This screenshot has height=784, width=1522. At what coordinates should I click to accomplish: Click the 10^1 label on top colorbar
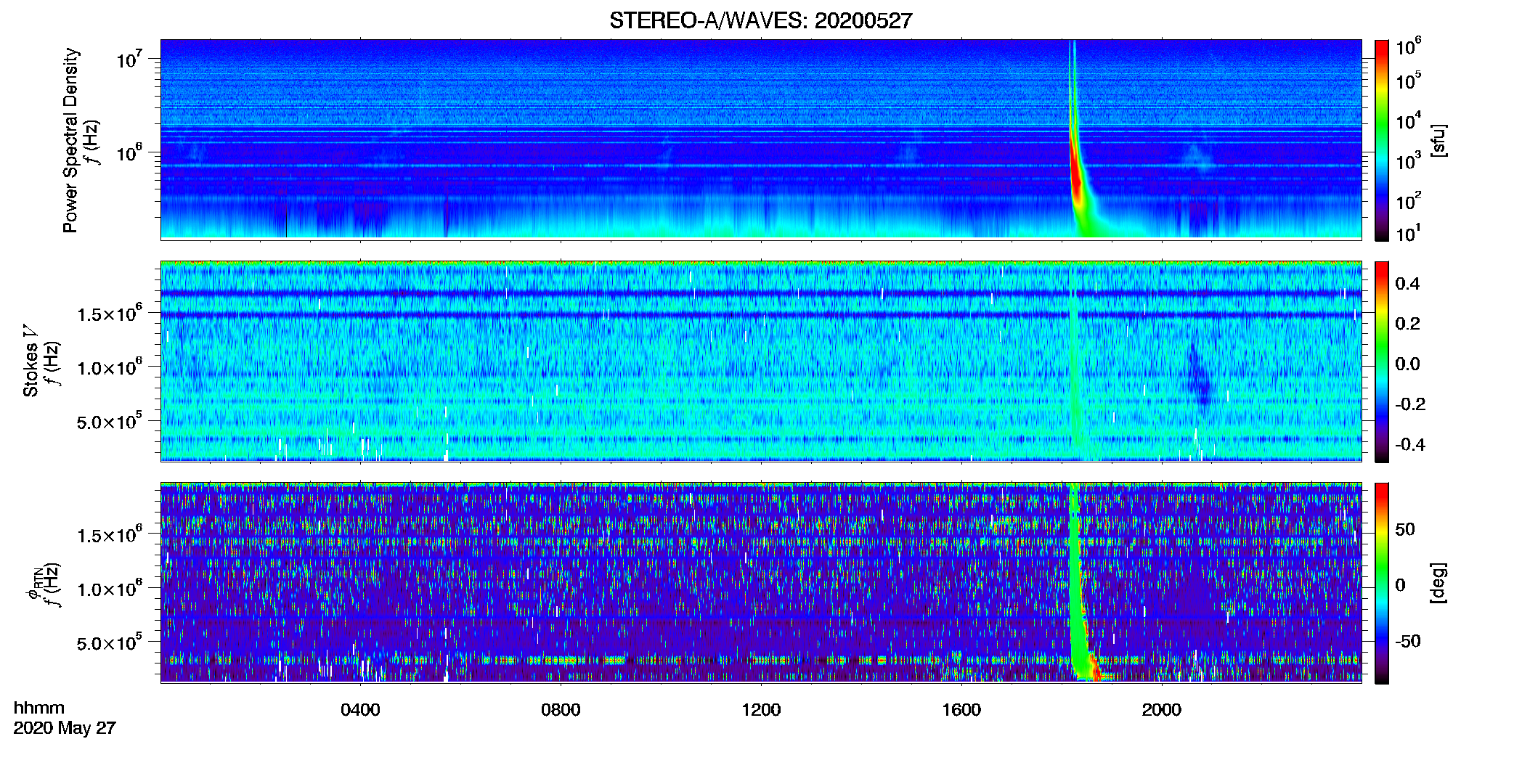pos(1408,233)
